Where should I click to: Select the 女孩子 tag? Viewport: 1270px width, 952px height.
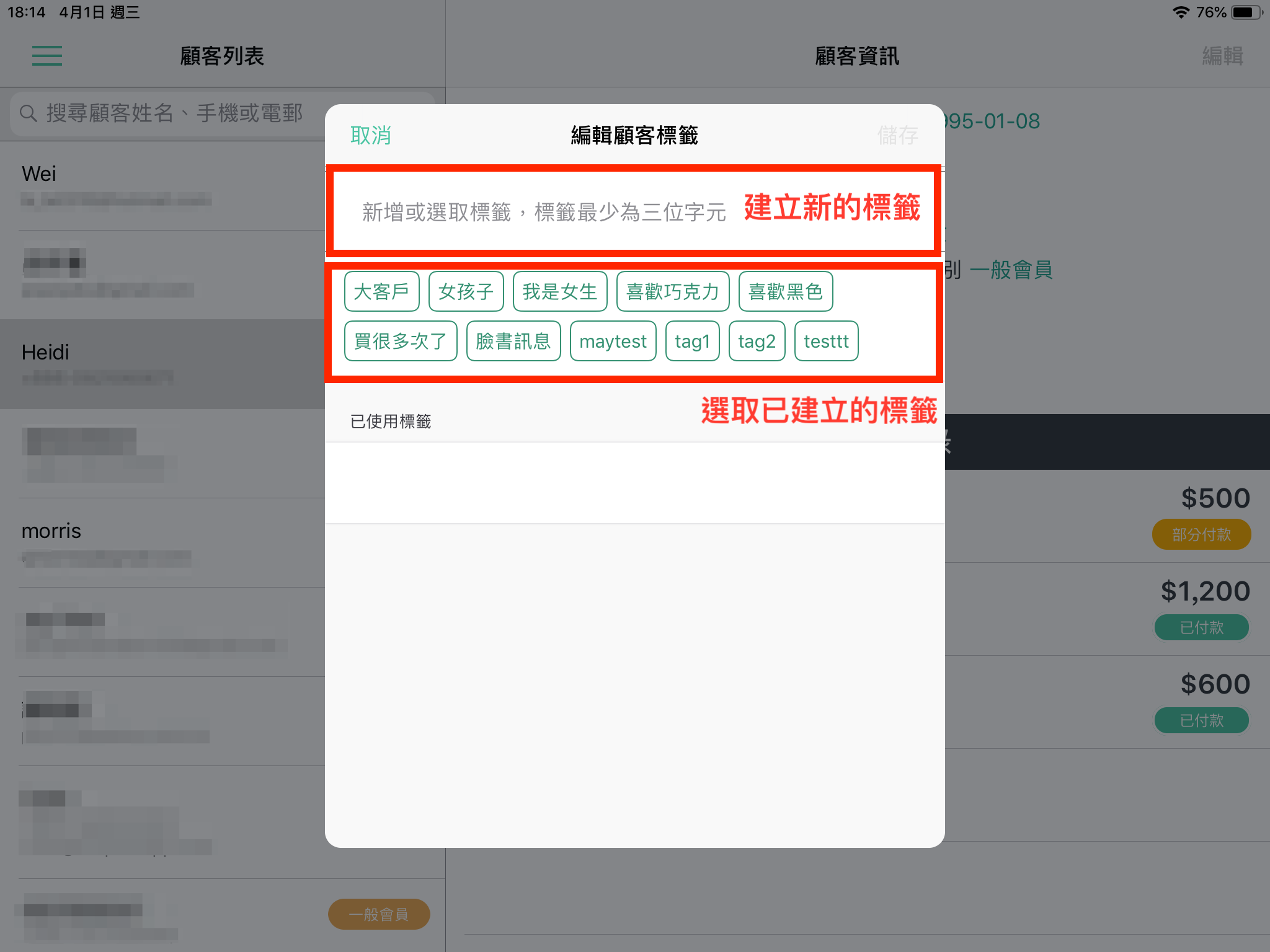[x=466, y=291]
